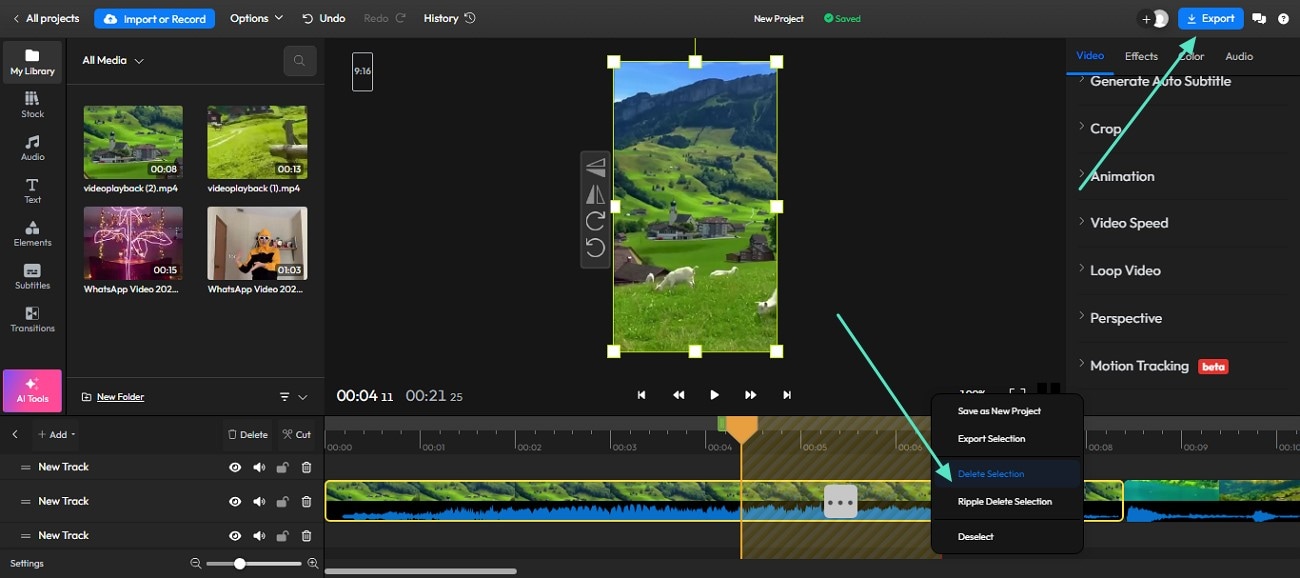Viewport: 1300px width, 578px height.
Task: Hide the middle New Track containing the clip
Action: click(x=235, y=501)
